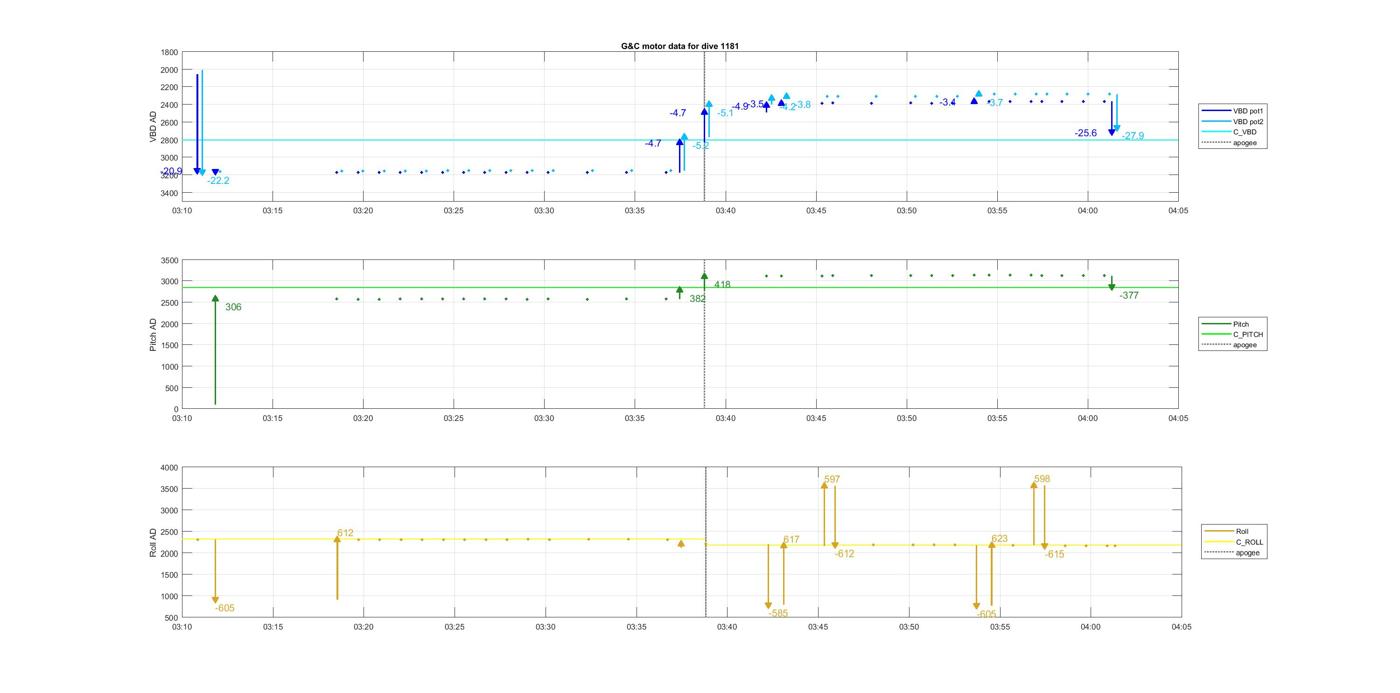This screenshot has width=1400, height=693.
Task: Click the '-22.2' VBD value label
Action: [x=218, y=181]
